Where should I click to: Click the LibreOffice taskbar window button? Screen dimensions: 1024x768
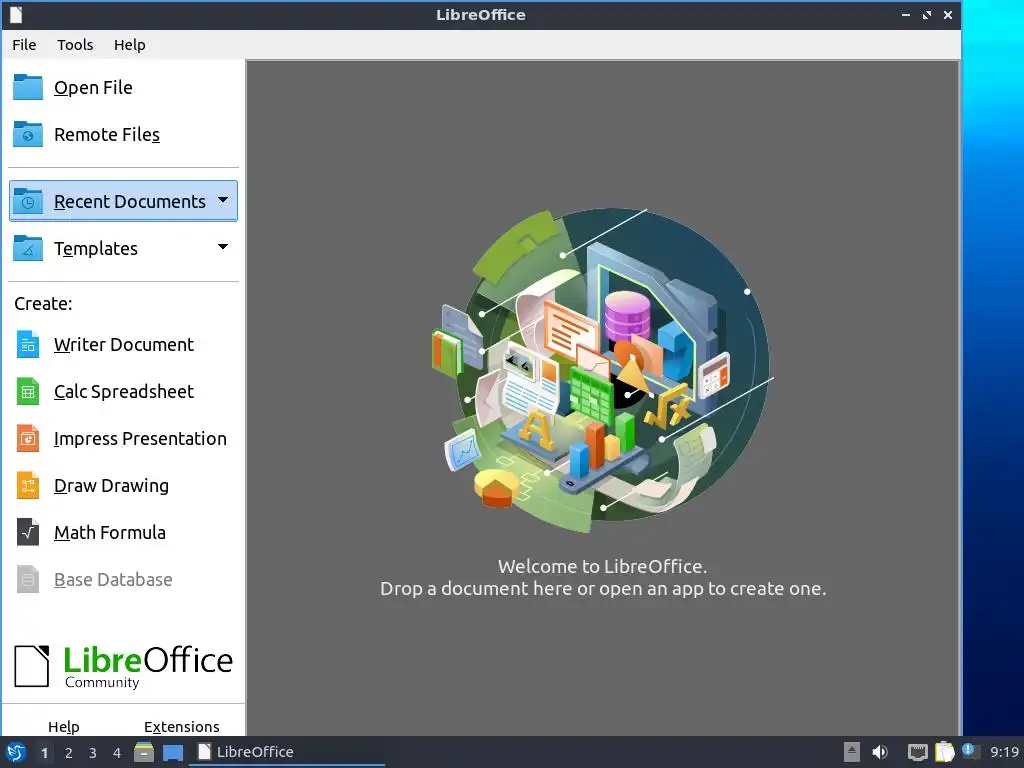pyautogui.click(x=287, y=752)
